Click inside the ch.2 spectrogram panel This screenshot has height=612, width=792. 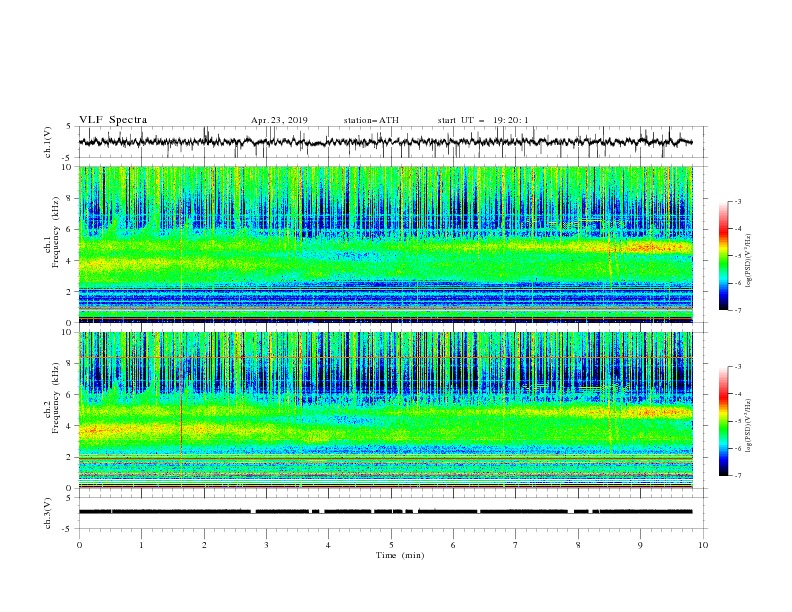(385, 410)
